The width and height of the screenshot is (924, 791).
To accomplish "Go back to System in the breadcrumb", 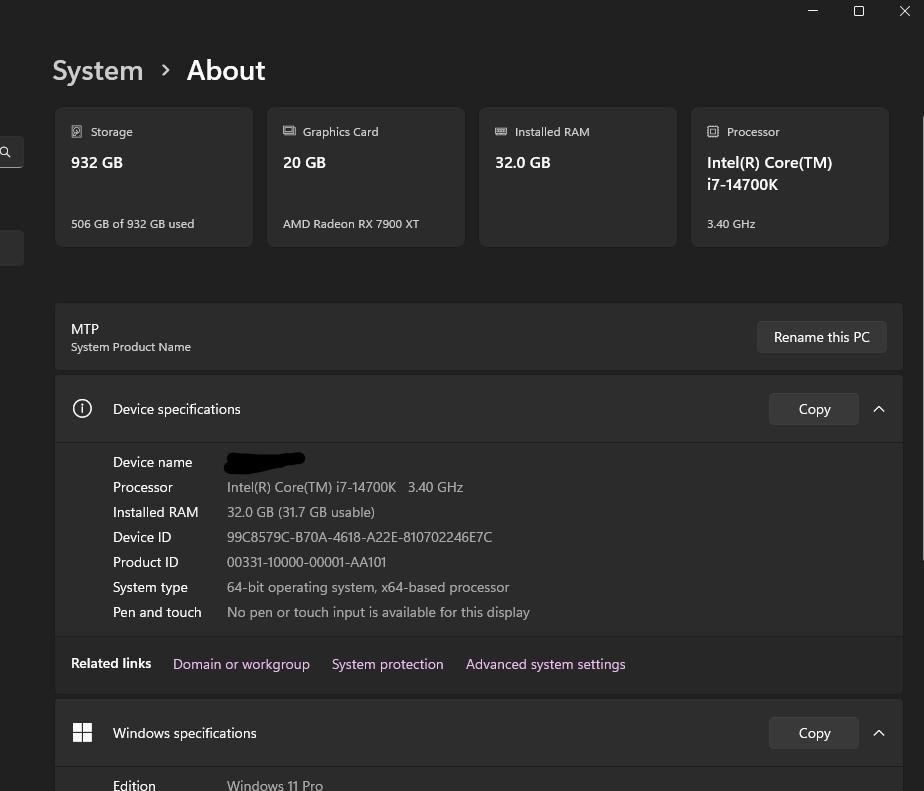I will (x=98, y=71).
